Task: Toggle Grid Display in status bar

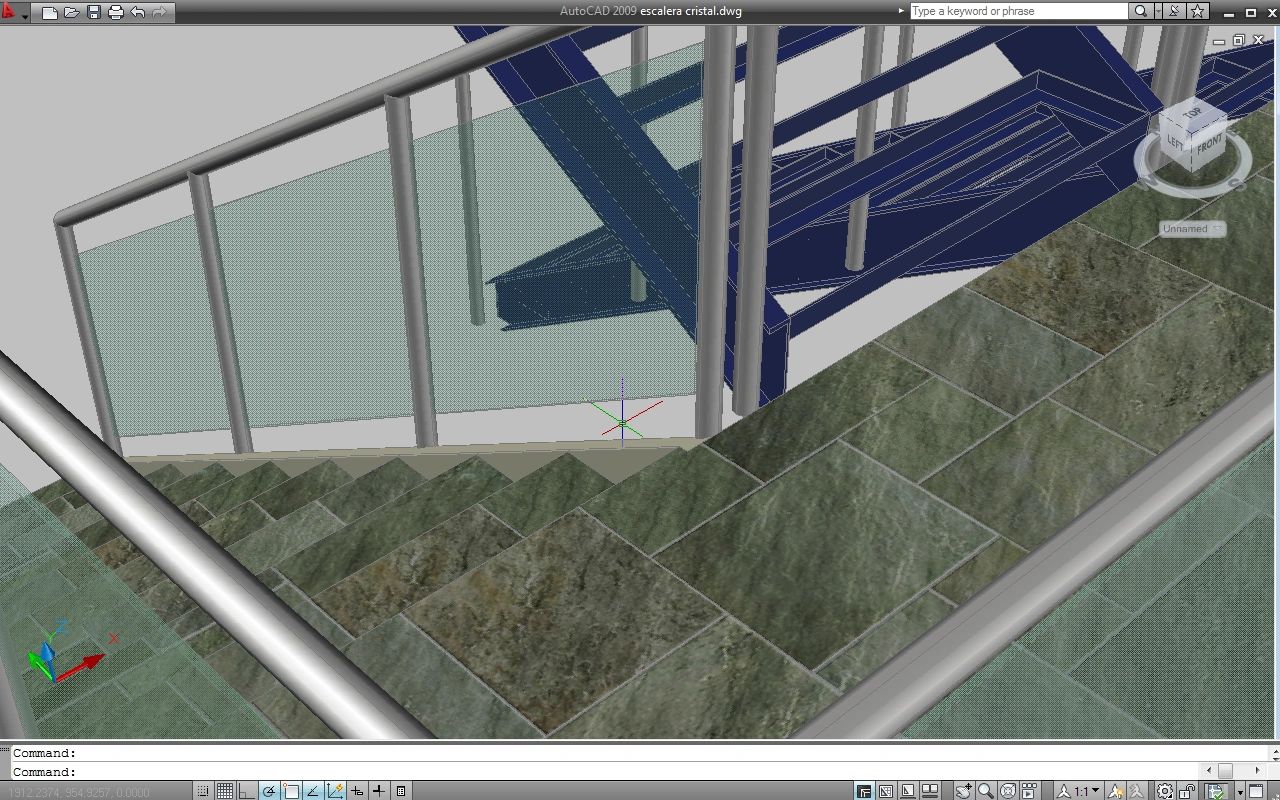Action: pos(225,791)
